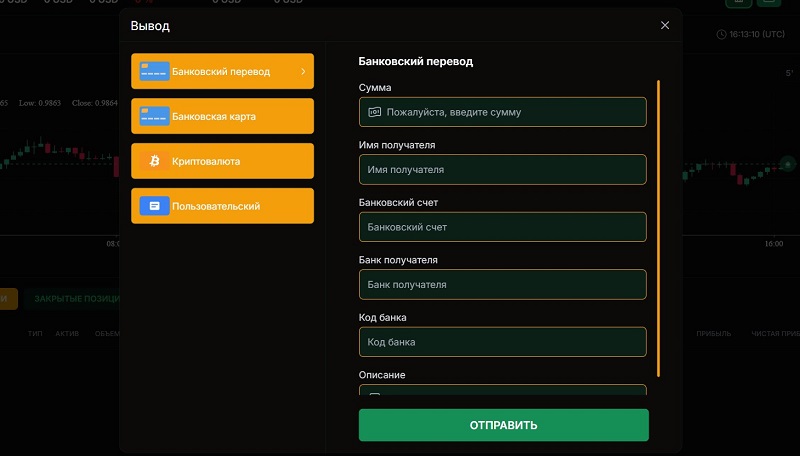Select the Банковский перевод withdrawal method

pyautogui.click(x=222, y=71)
